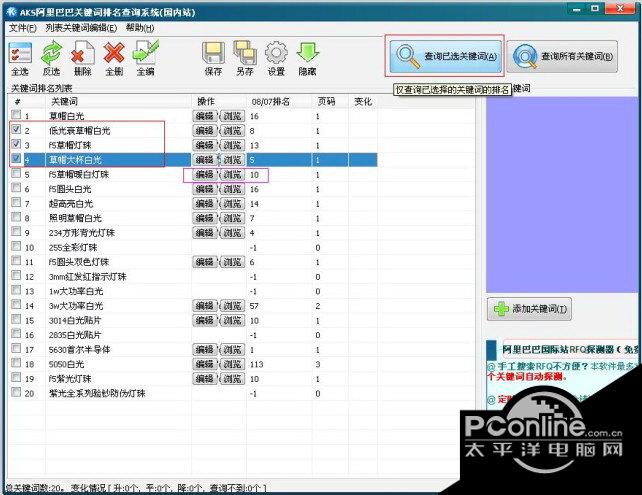Open the 文件(F) menu
This screenshot has height=495, width=642.
[x=23, y=28]
